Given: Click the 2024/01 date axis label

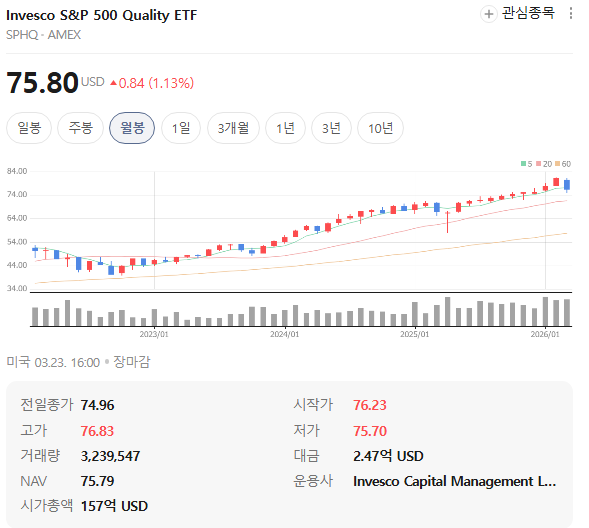Looking at the screenshot, I should (x=284, y=334).
